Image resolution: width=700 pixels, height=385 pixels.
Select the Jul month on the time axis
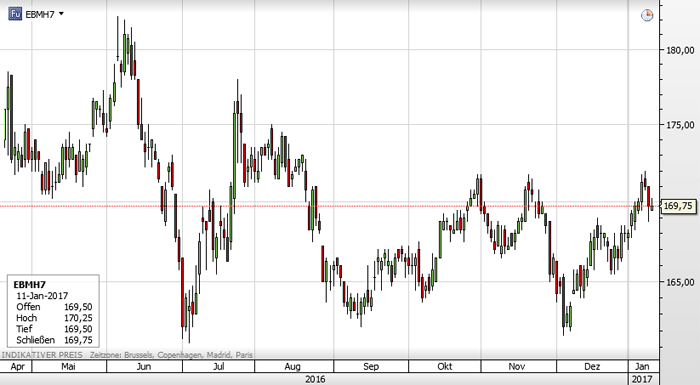click(218, 367)
